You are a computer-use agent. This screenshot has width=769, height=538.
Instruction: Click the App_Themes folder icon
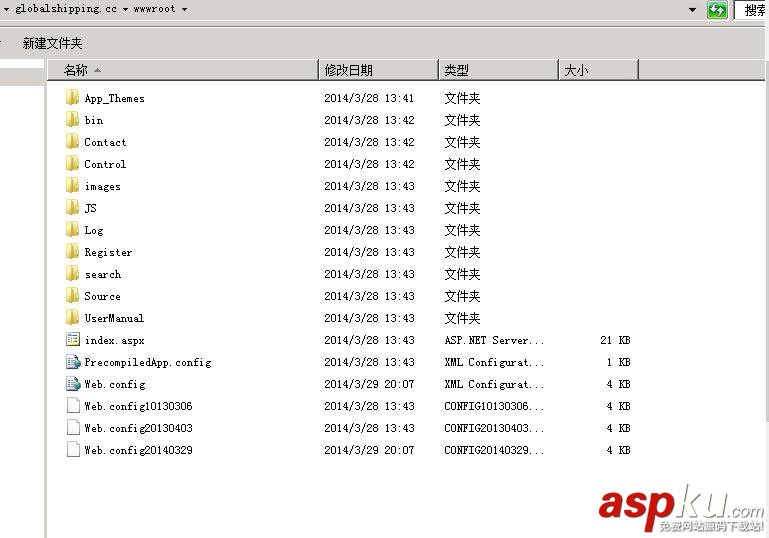pyautogui.click(x=73, y=98)
